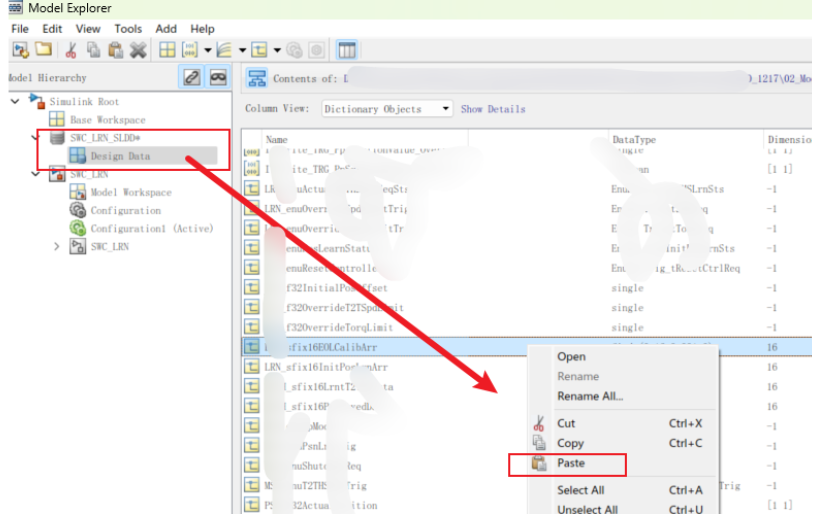This screenshot has height=514, width=814.
Task: Toggle the column details view icon
Action: [347, 50]
